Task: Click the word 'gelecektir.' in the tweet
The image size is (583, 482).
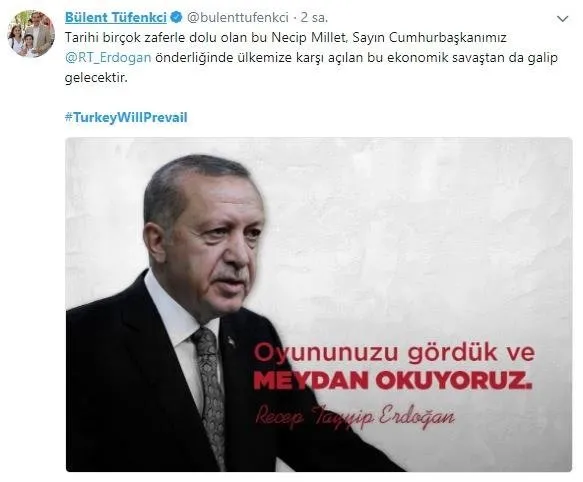Action: coord(96,78)
